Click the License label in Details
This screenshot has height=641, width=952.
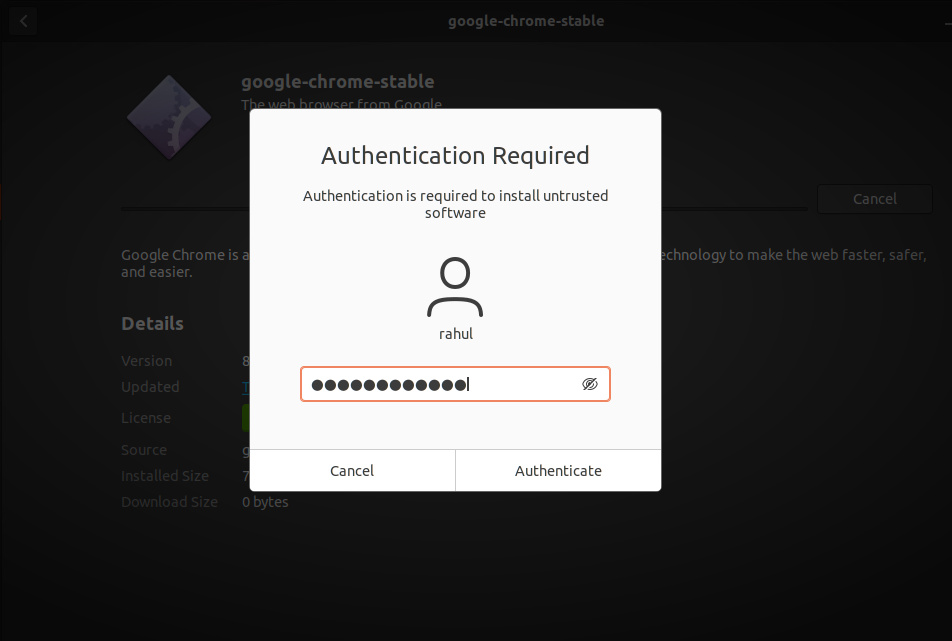[146, 418]
